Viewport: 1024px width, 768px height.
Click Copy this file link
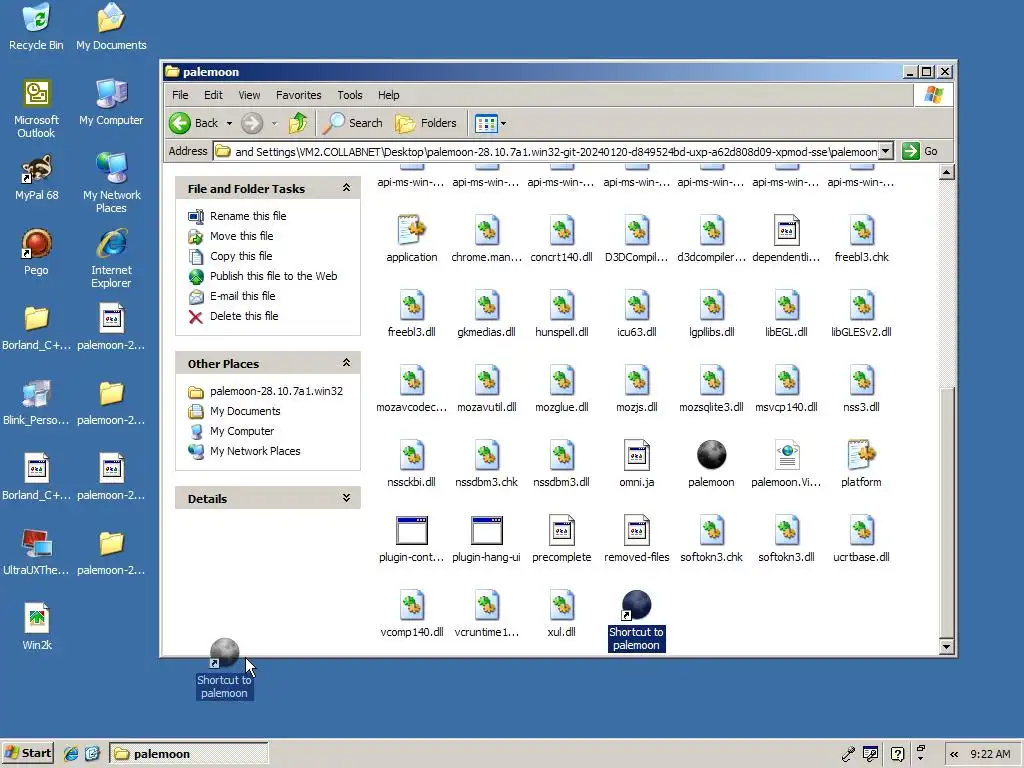pos(241,256)
